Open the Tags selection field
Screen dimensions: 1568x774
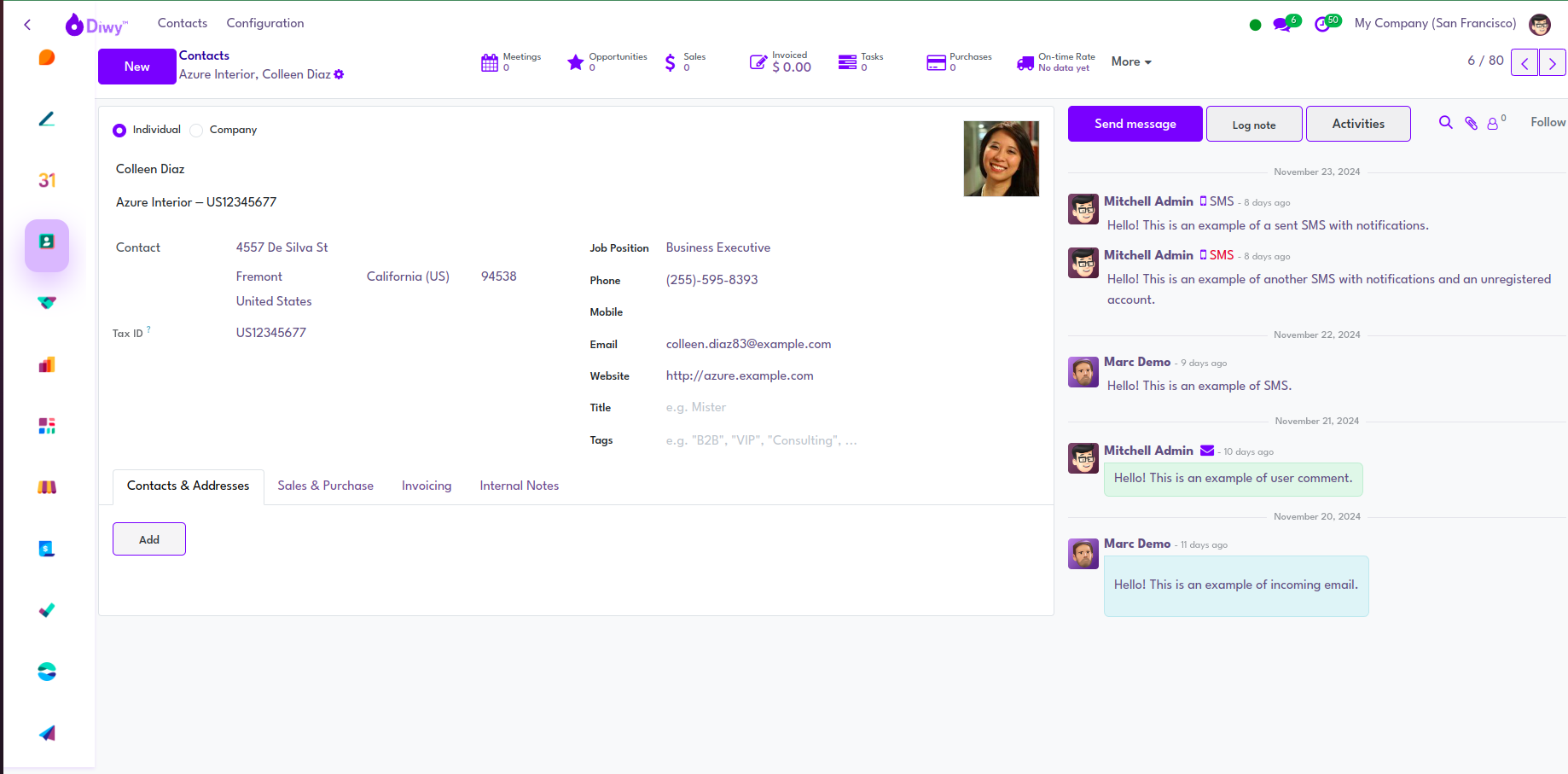tap(762, 440)
